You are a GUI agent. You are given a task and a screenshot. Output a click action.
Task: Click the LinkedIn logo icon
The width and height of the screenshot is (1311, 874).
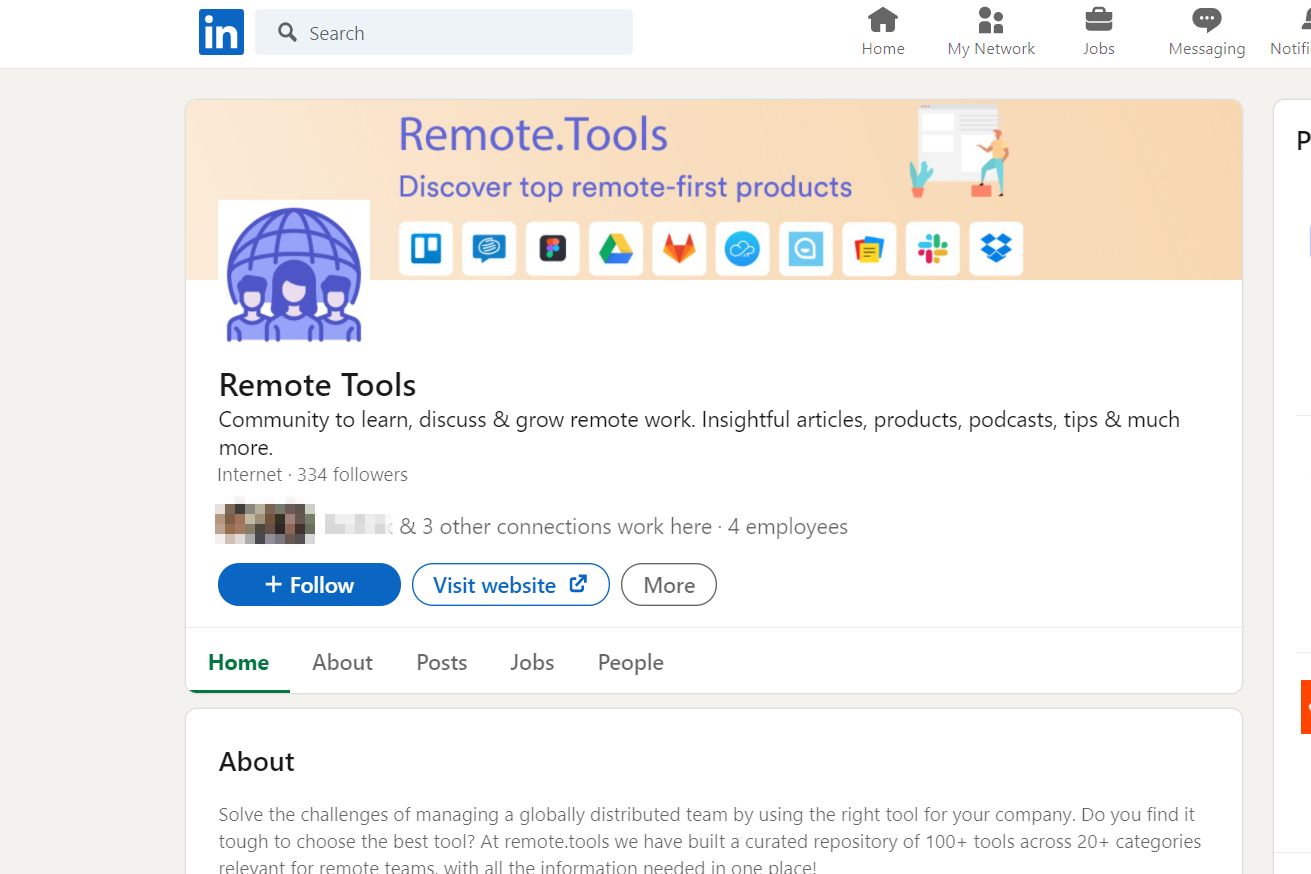(221, 32)
